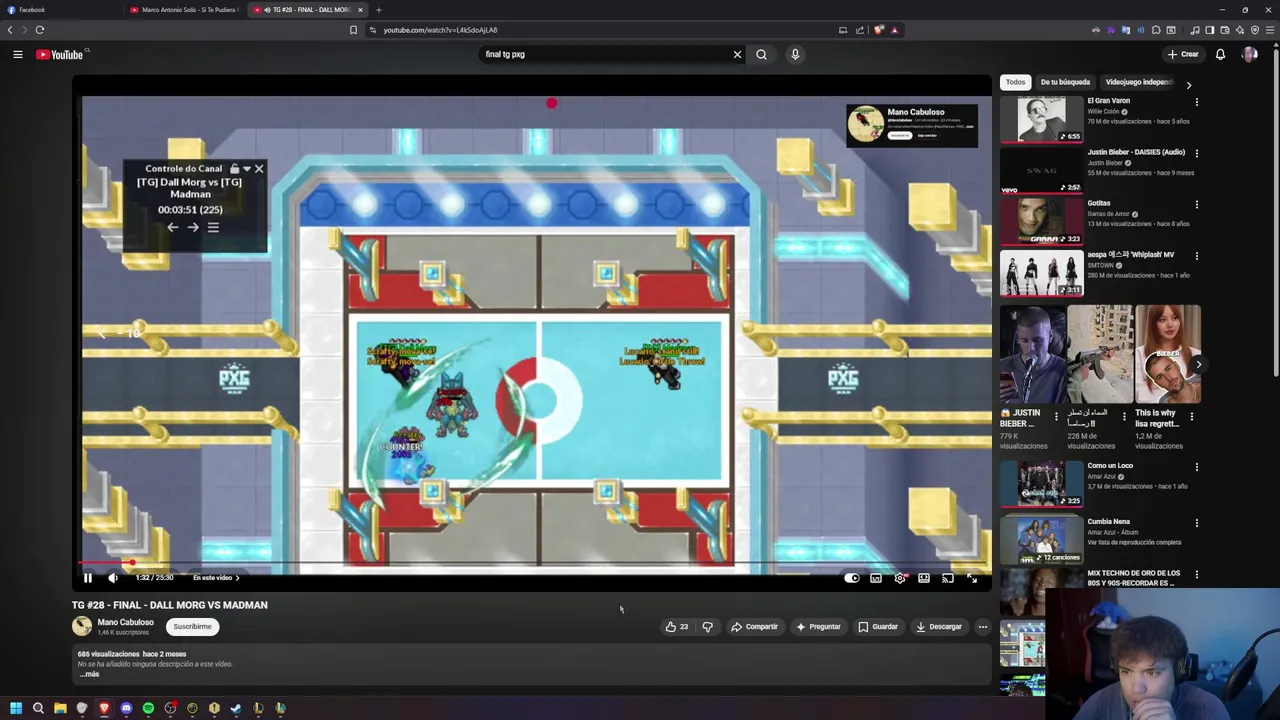Pause the video playback
The width and height of the screenshot is (1280, 720).
pos(88,578)
